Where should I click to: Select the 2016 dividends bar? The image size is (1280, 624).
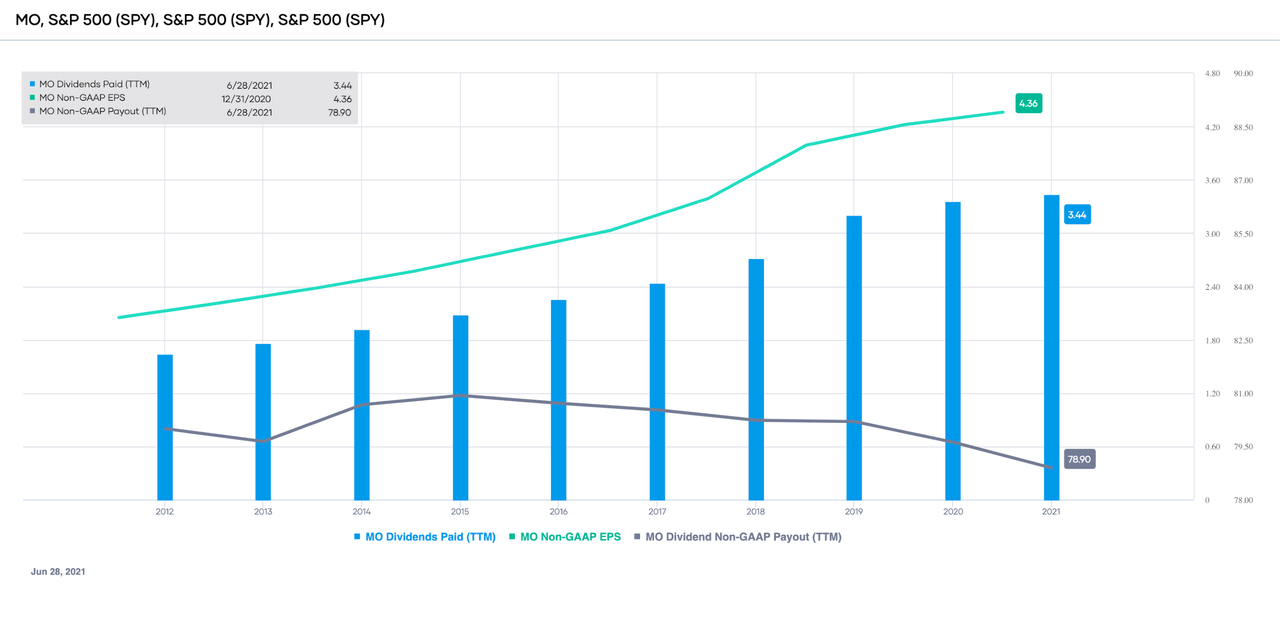(559, 400)
